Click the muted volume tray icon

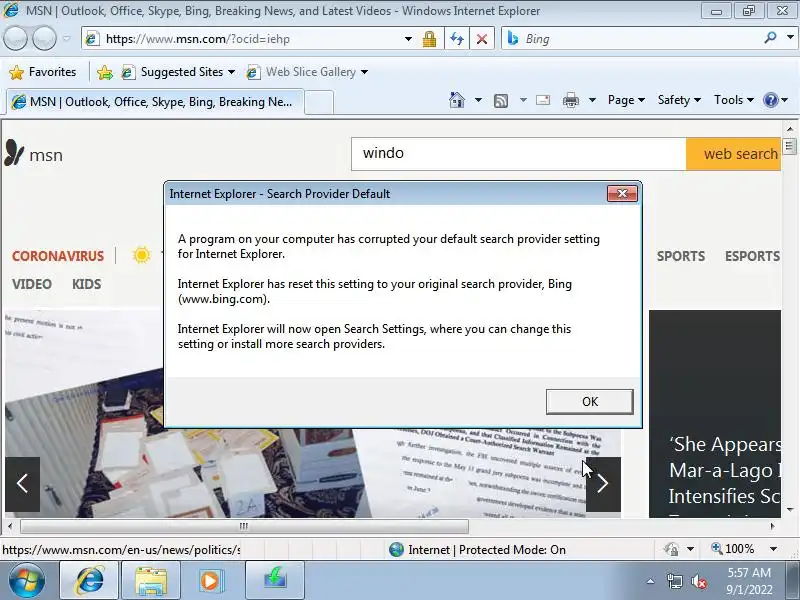(x=699, y=581)
